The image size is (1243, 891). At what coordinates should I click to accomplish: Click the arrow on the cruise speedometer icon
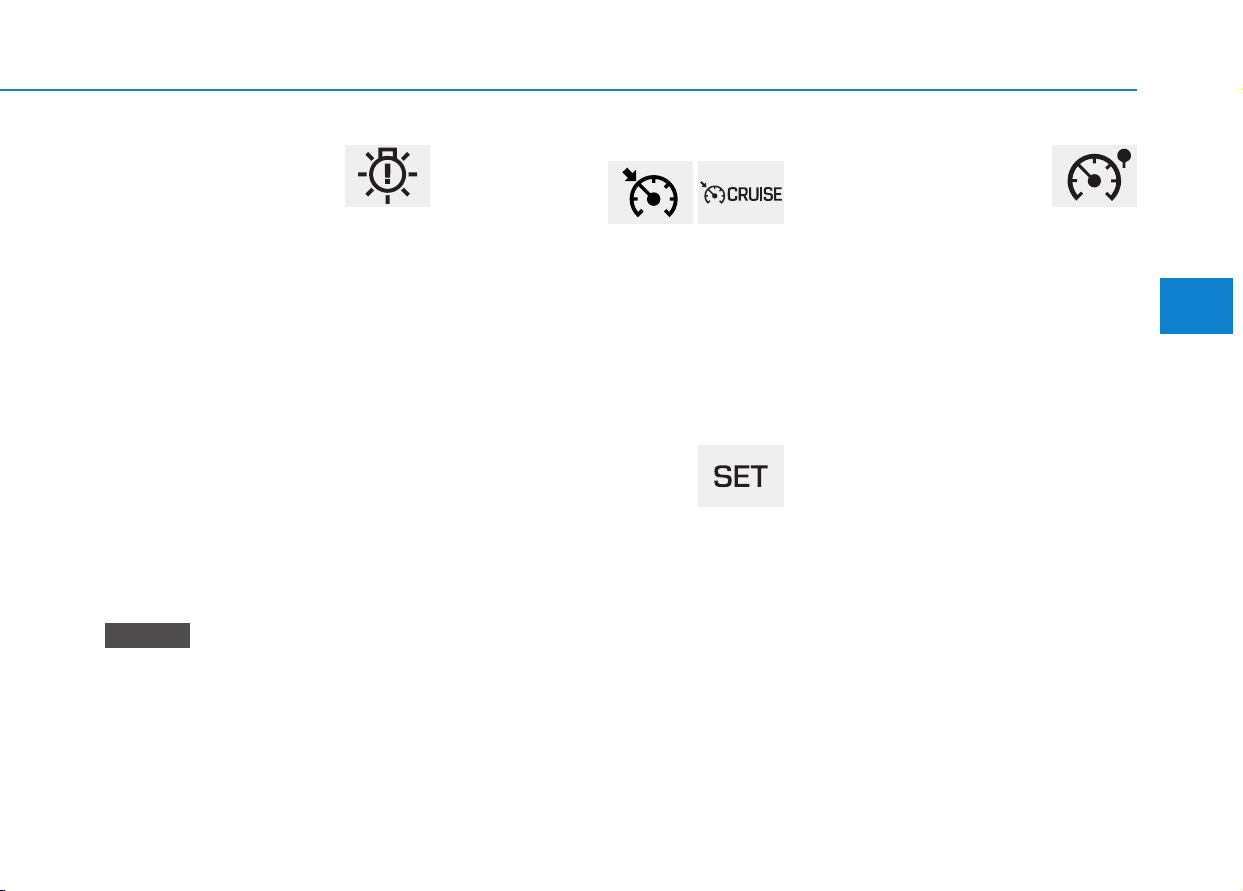(x=629, y=175)
